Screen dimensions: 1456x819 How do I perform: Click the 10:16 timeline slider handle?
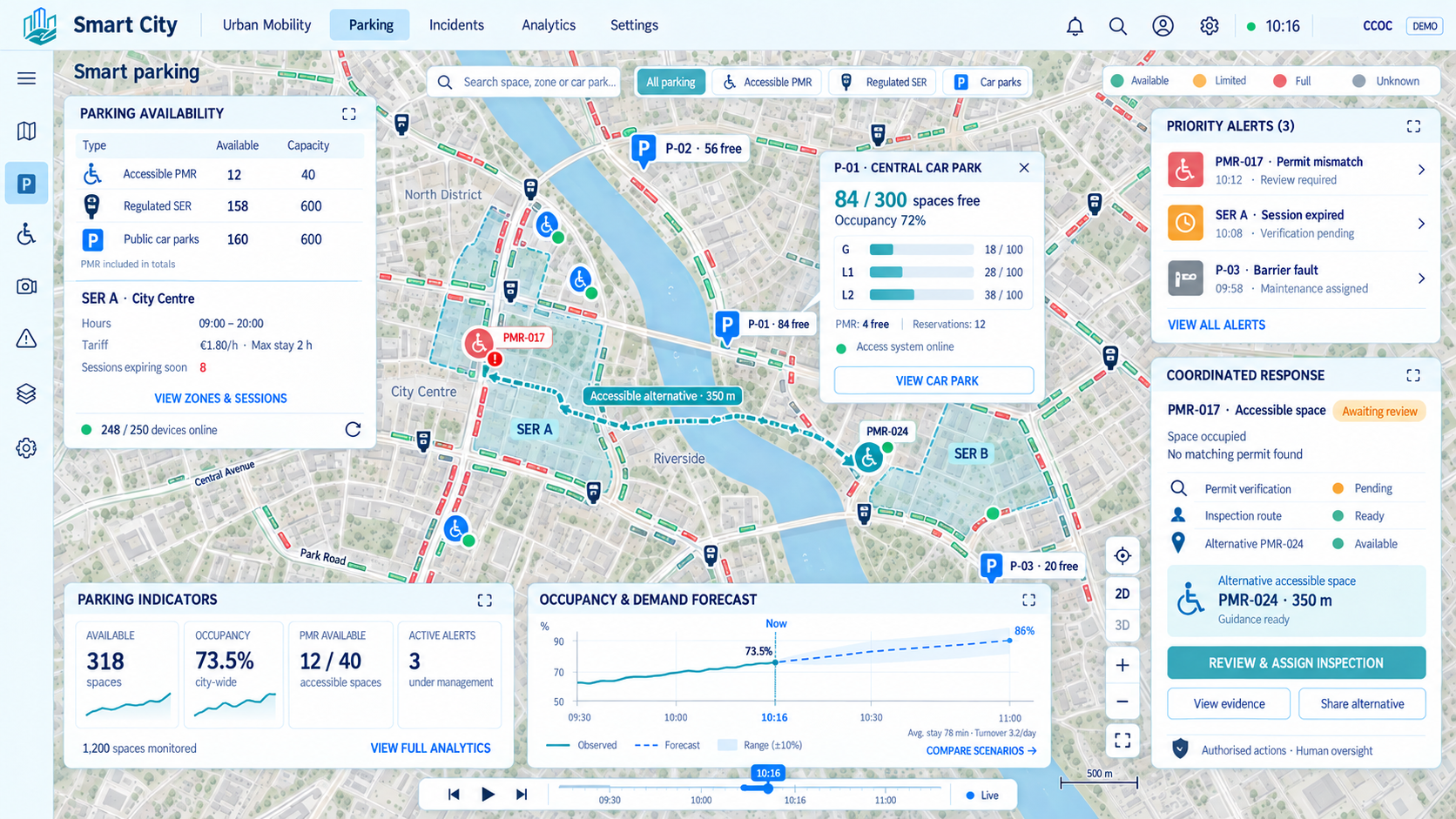(x=767, y=788)
